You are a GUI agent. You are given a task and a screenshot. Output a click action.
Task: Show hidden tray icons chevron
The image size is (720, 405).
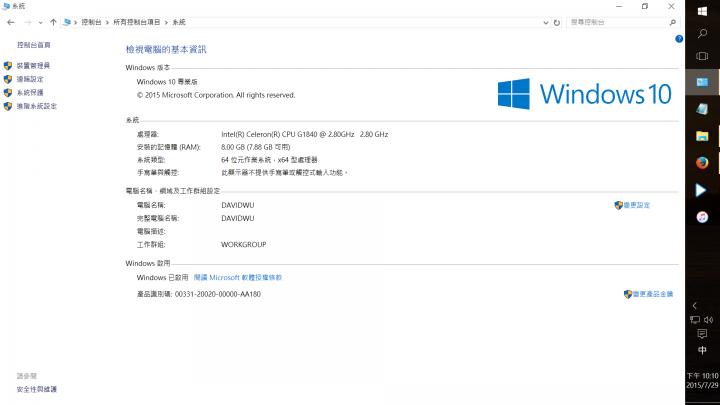(x=695, y=305)
